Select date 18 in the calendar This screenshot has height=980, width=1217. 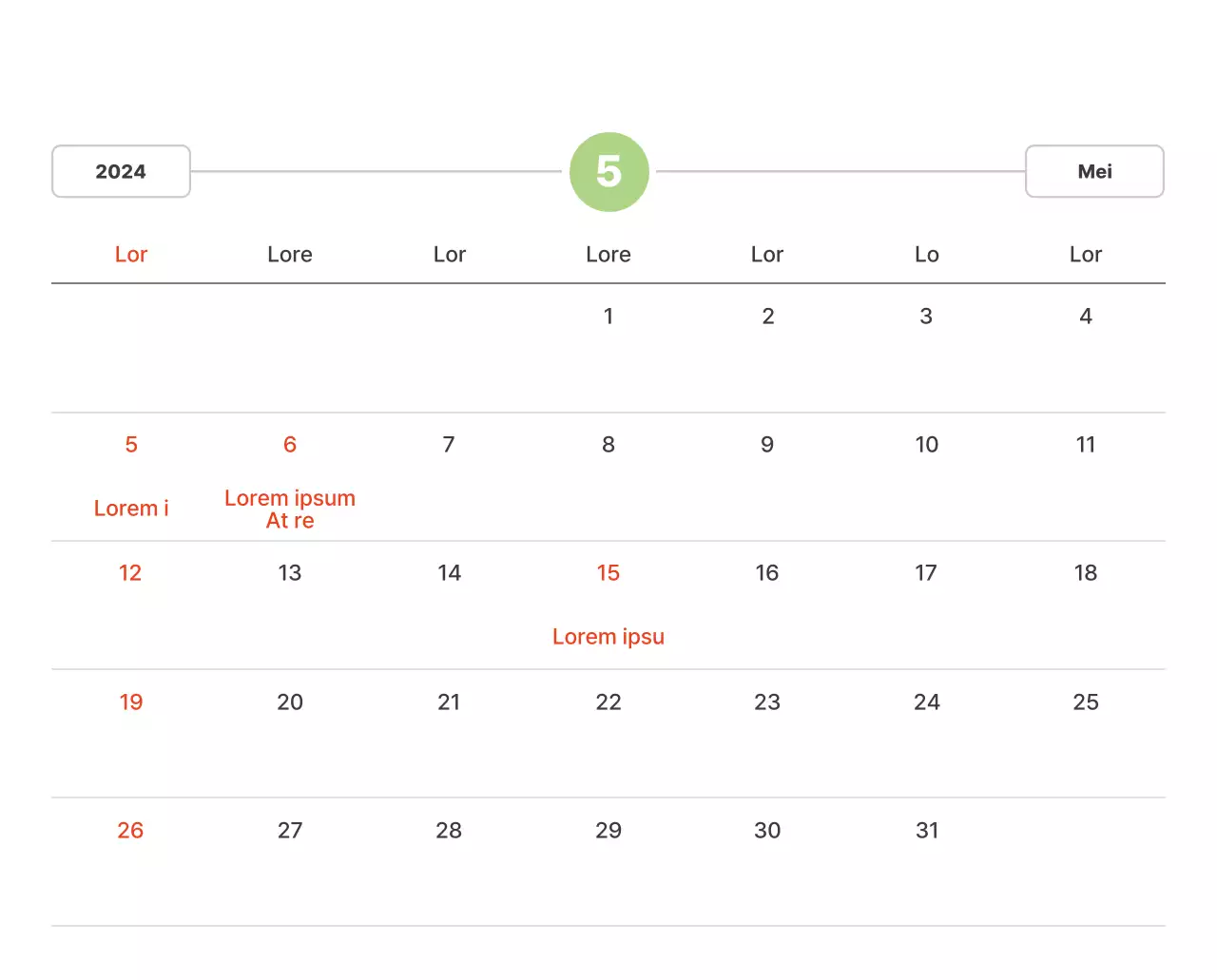(x=1086, y=573)
